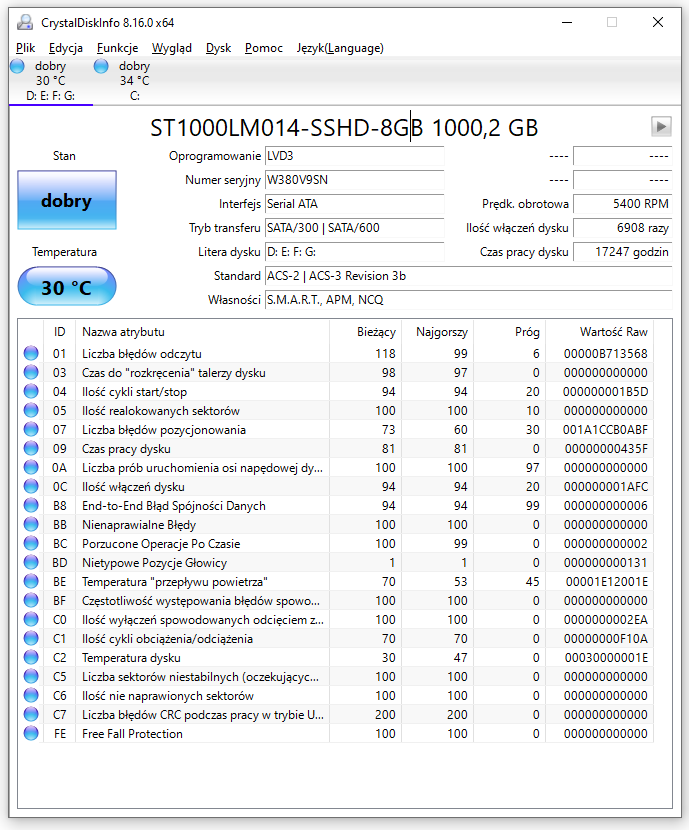Click the status icon for attribute 01
689x830 pixels.
tap(31, 353)
